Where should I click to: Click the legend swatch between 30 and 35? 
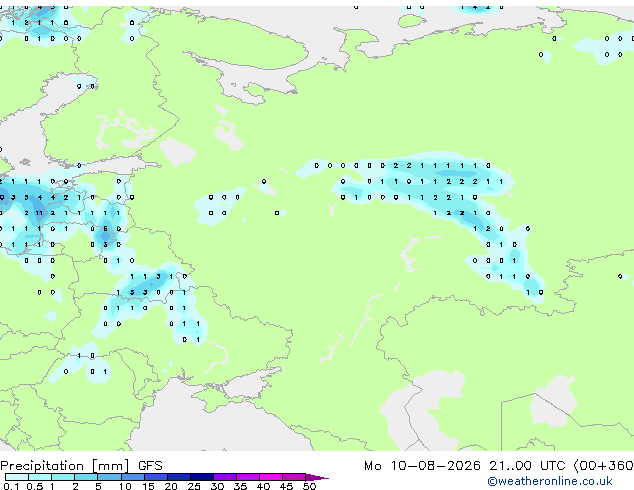[x=225, y=477]
